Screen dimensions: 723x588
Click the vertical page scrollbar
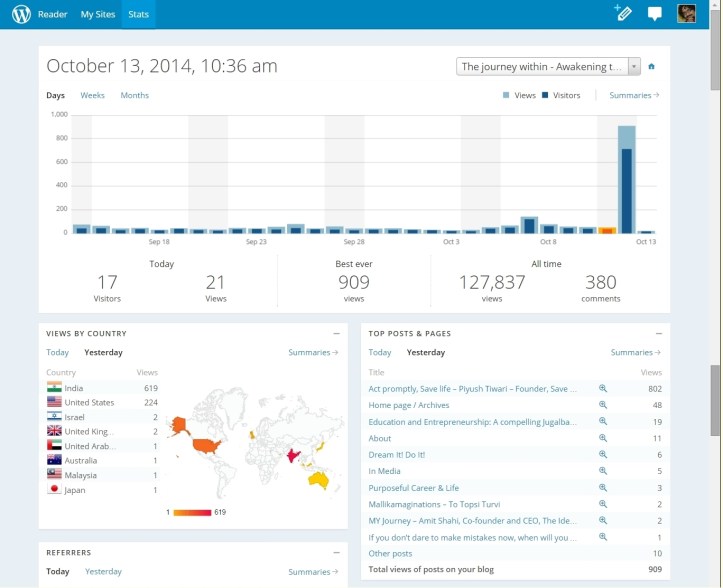pyautogui.click(x=715, y=400)
